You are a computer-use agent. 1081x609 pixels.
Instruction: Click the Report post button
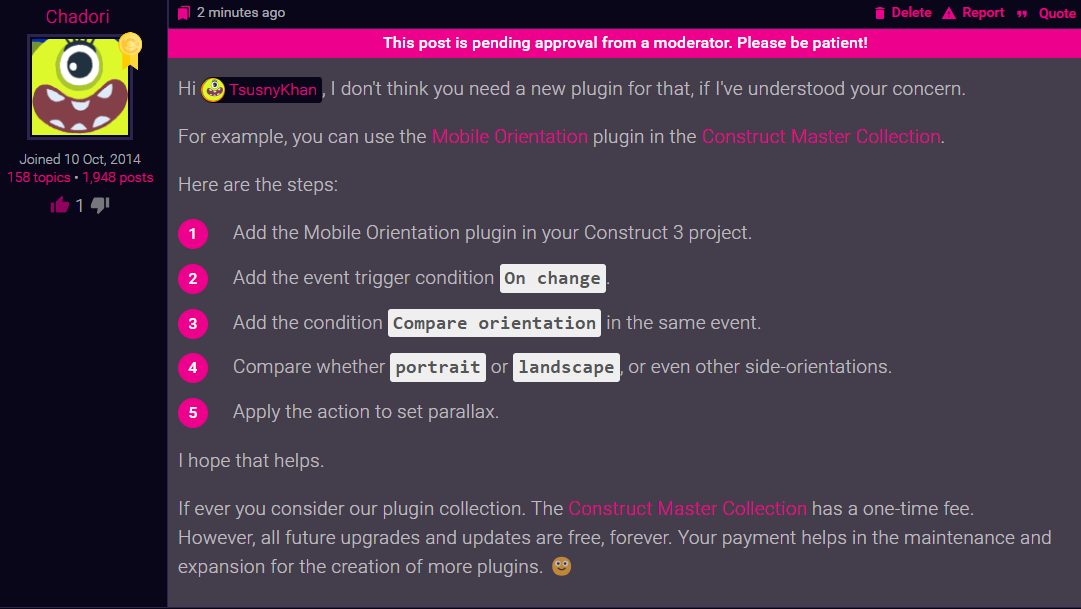pyautogui.click(x=973, y=13)
